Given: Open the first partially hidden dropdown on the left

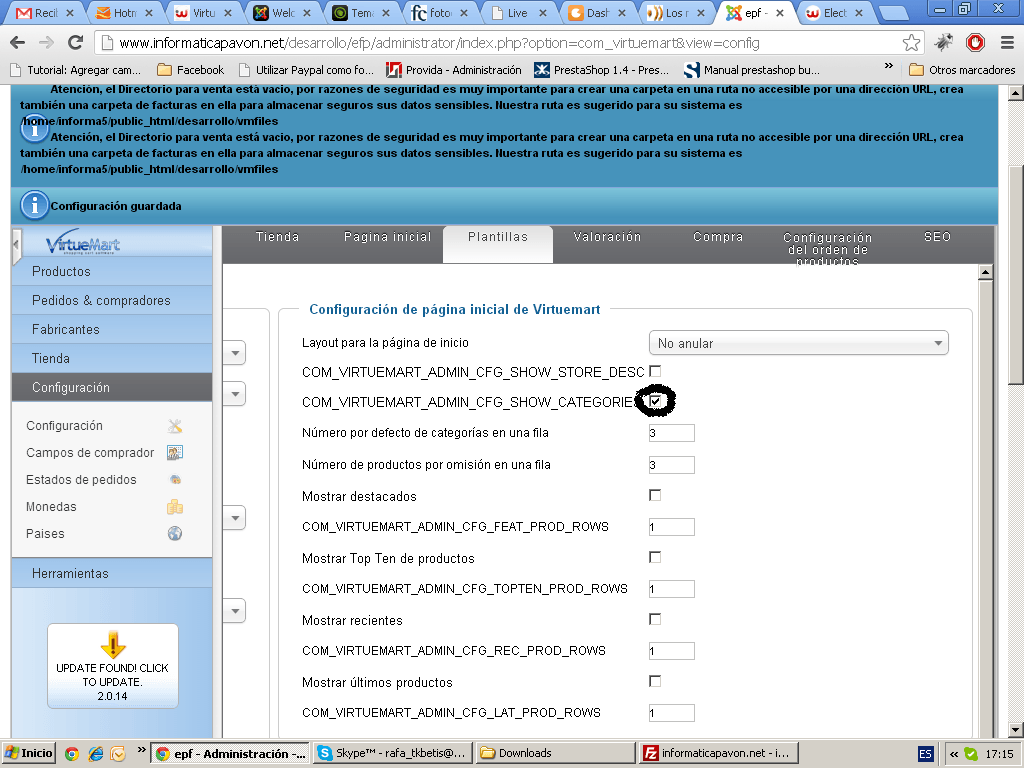Looking at the screenshot, I should [234, 353].
